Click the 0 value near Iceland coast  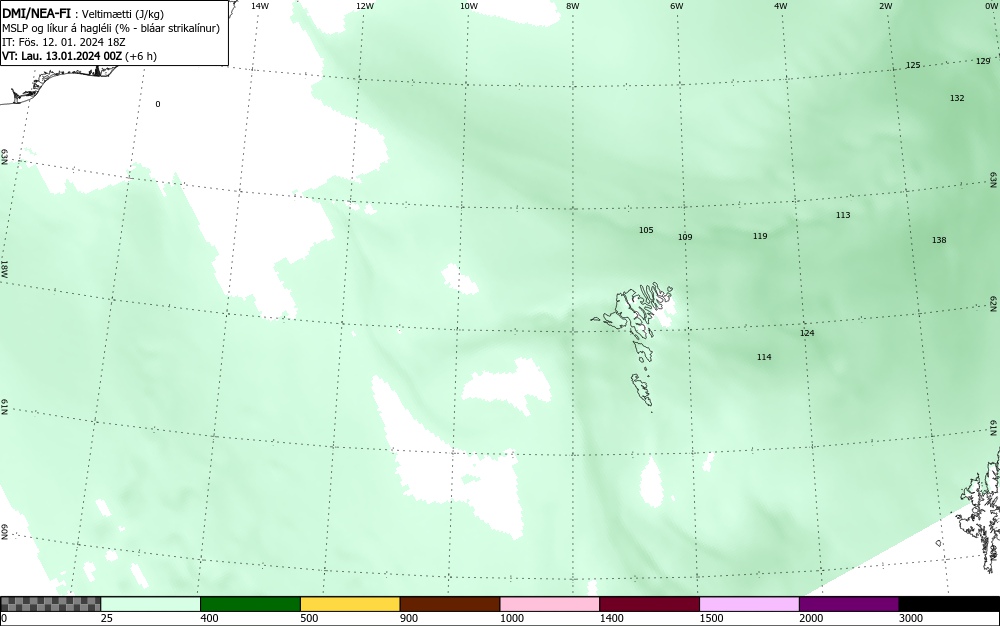click(x=158, y=104)
